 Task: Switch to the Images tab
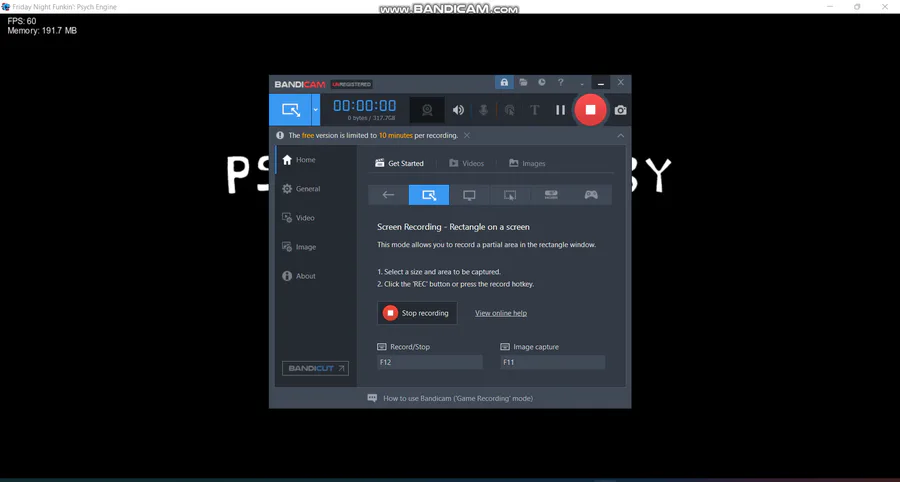pyautogui.click(x=527, y=164)
